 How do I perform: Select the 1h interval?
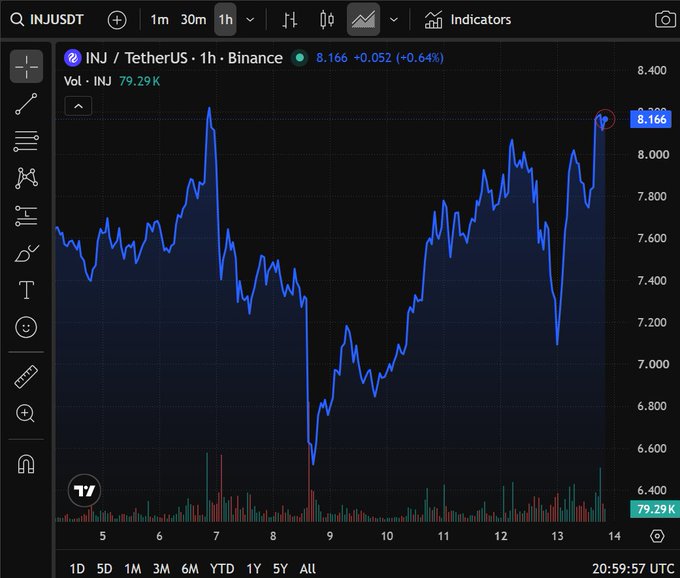[225, 20]
